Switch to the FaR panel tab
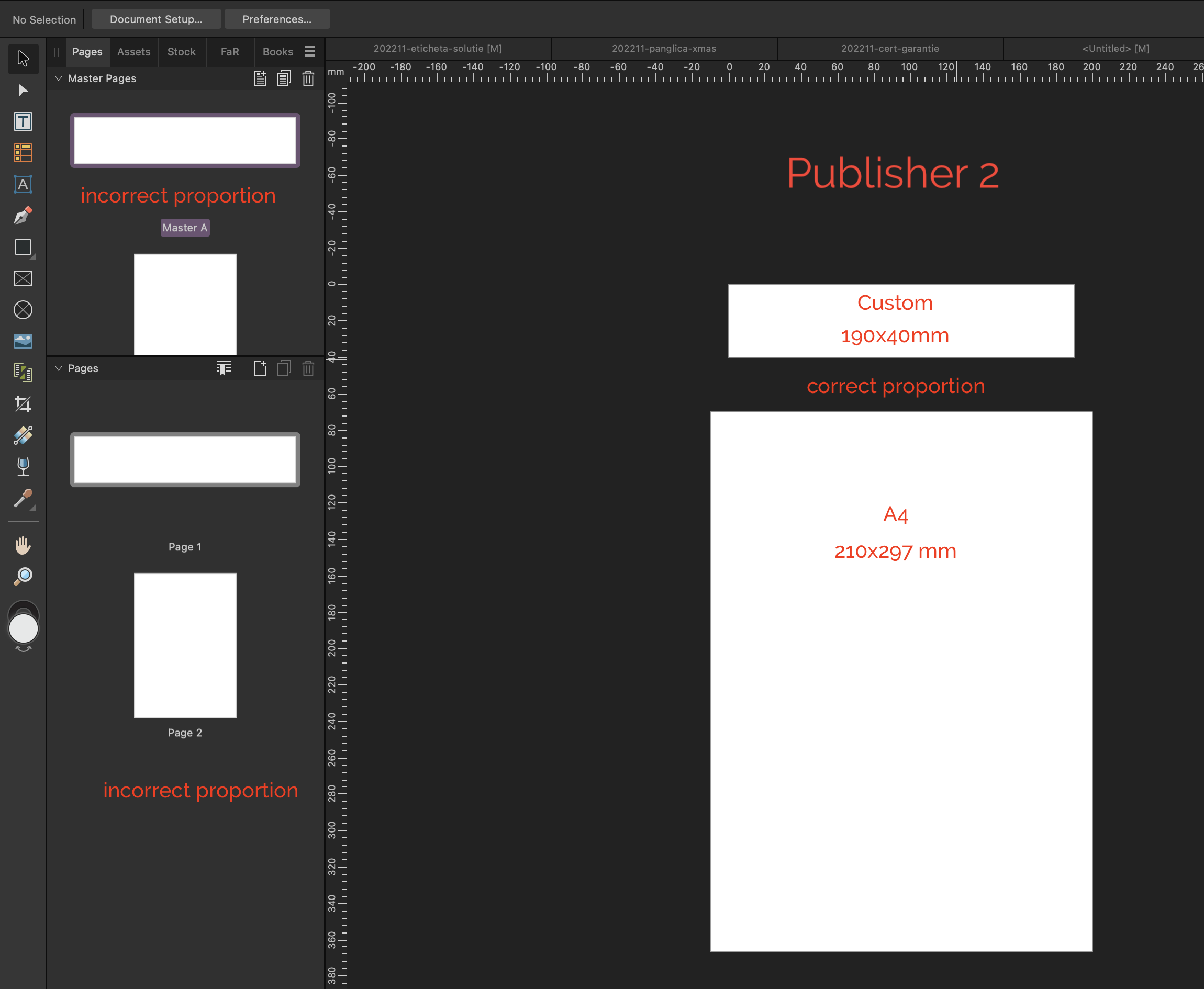Viewport: 1204px width, 989px height. click(x=230, y=52)
